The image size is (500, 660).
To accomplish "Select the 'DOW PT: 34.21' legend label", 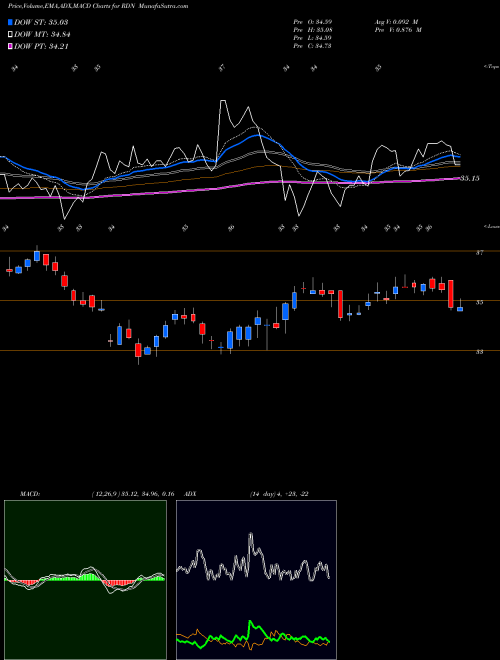I will [x=41, y=47].
